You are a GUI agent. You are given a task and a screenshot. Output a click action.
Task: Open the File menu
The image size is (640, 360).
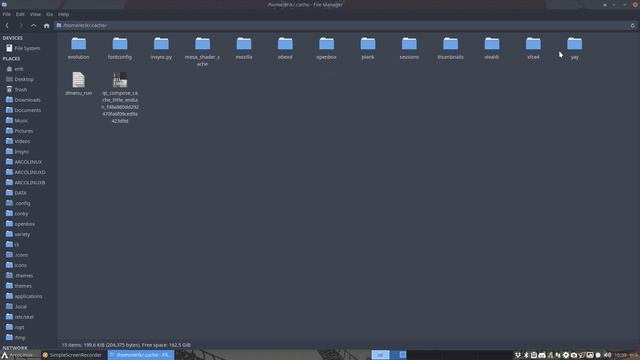click(7, 14)
